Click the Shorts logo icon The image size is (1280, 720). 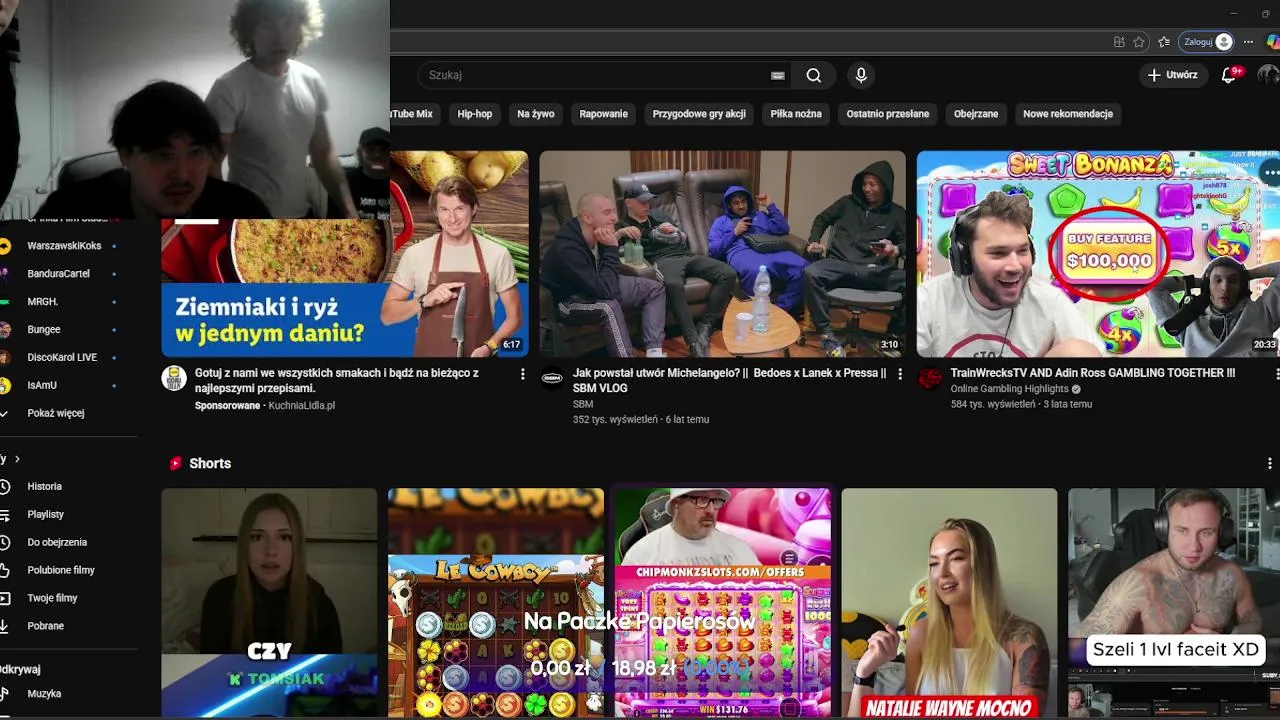coord(176,464)
